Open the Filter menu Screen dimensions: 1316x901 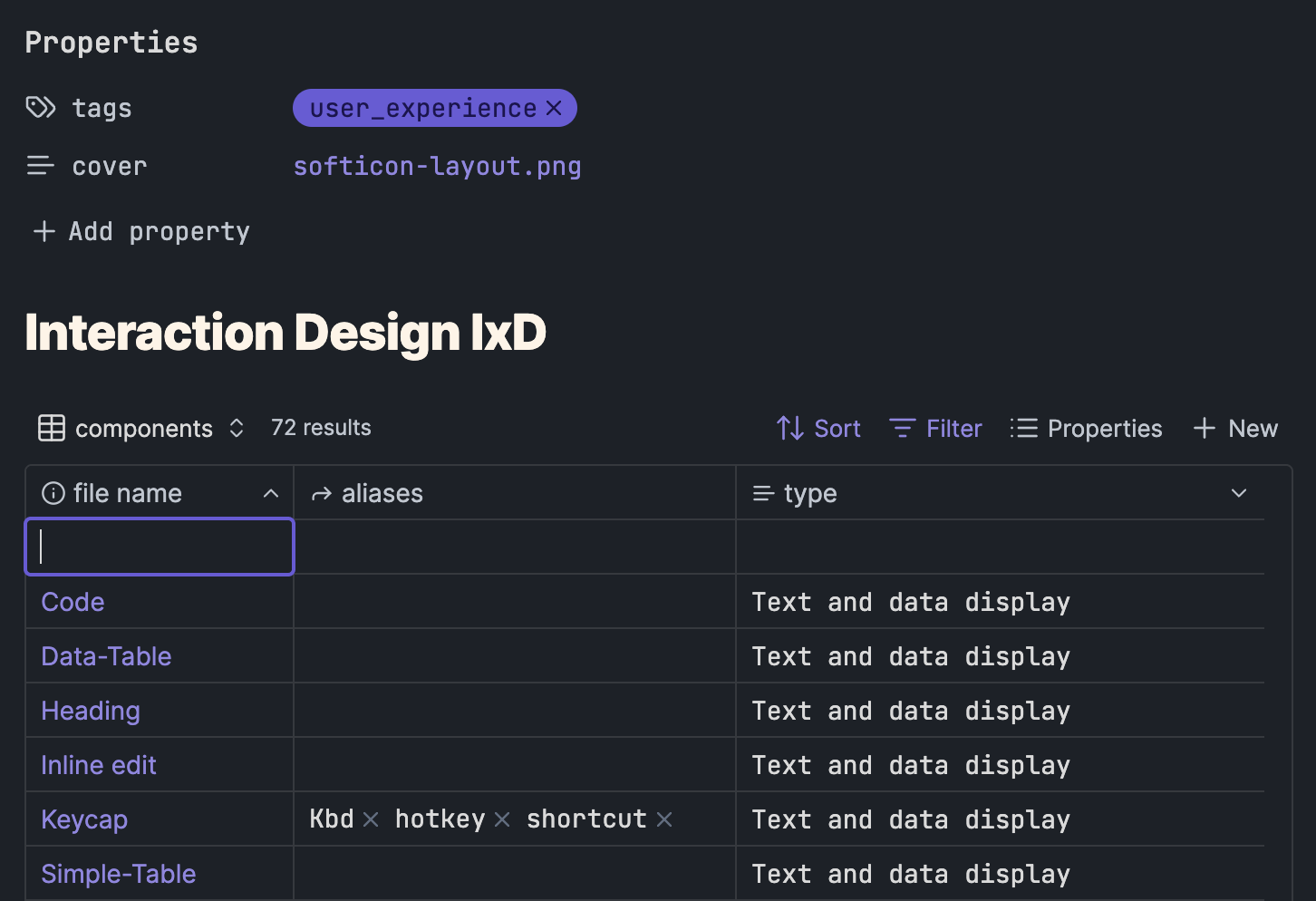(x=935, y=429)
